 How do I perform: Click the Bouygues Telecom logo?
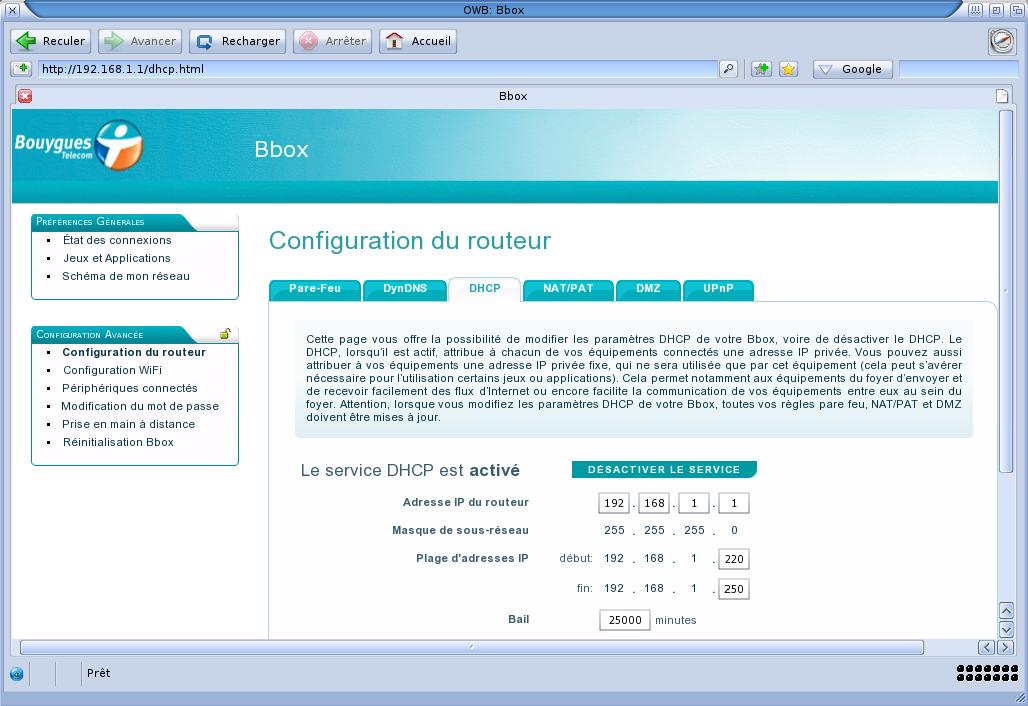(x=79, y=145)
